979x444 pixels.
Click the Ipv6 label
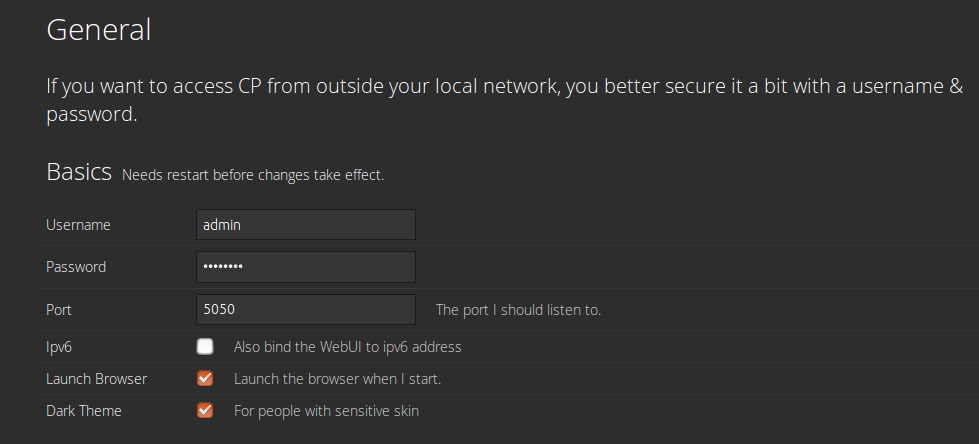tap(59, 347)
